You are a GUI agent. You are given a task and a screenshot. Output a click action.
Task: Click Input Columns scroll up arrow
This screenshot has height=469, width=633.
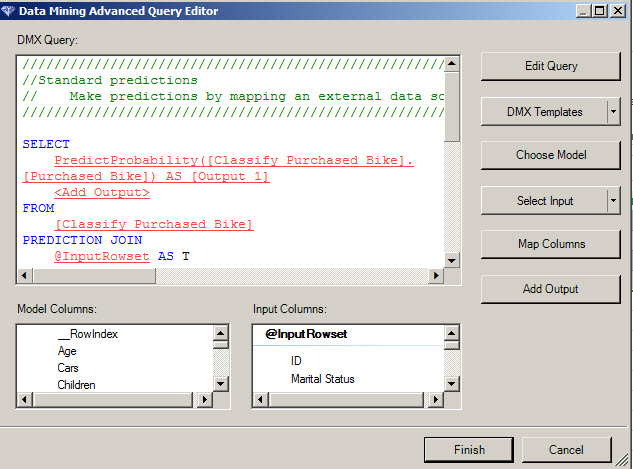tap(451, 333)
